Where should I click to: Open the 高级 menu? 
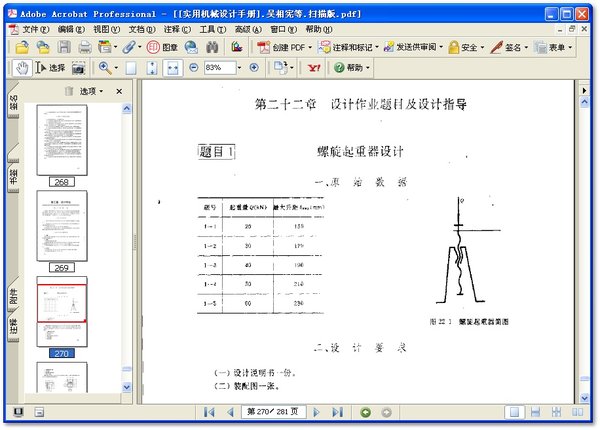pos(248,29)
